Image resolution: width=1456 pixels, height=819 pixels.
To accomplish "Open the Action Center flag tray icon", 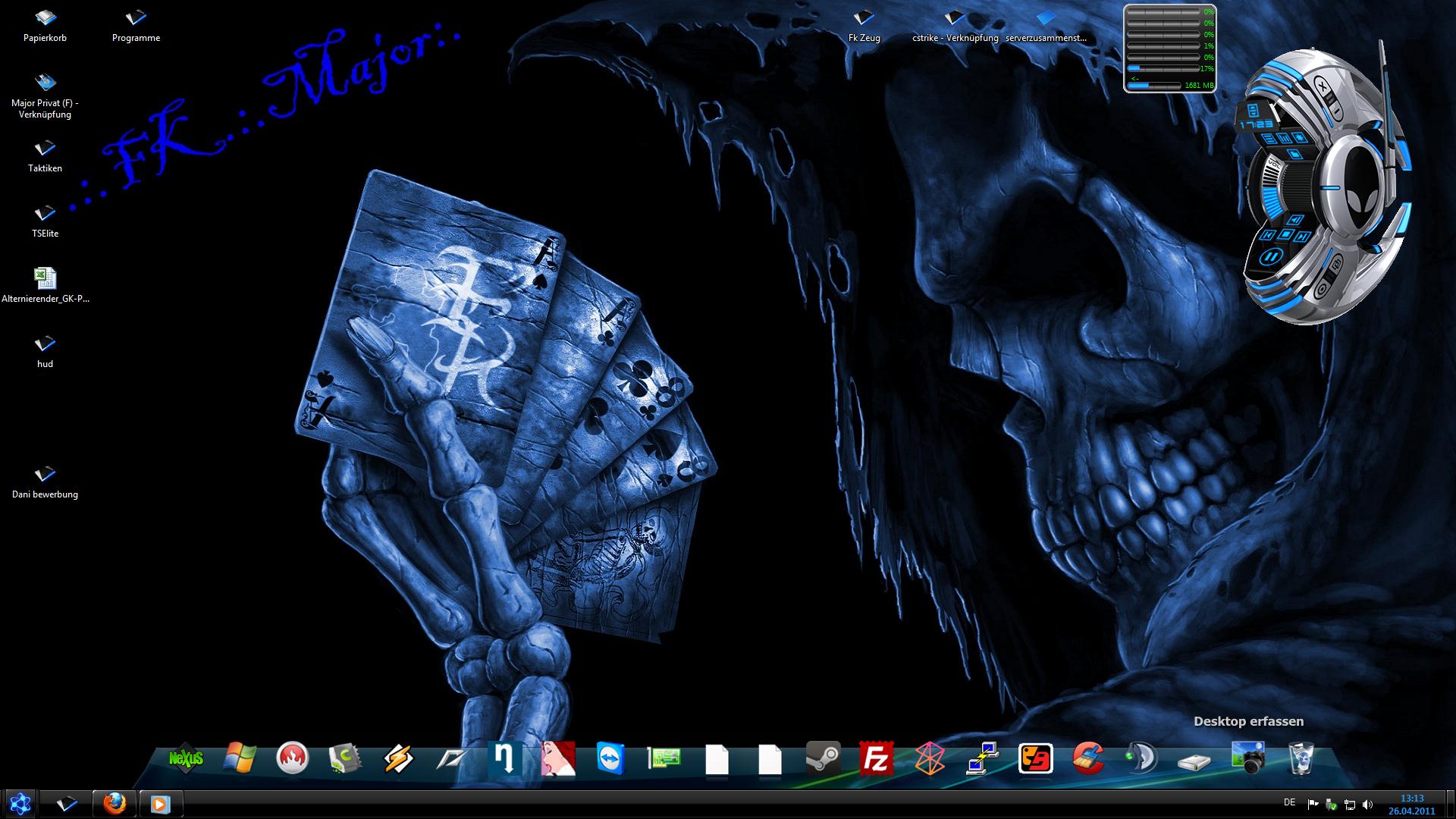I will click(x=1313, y=804).
